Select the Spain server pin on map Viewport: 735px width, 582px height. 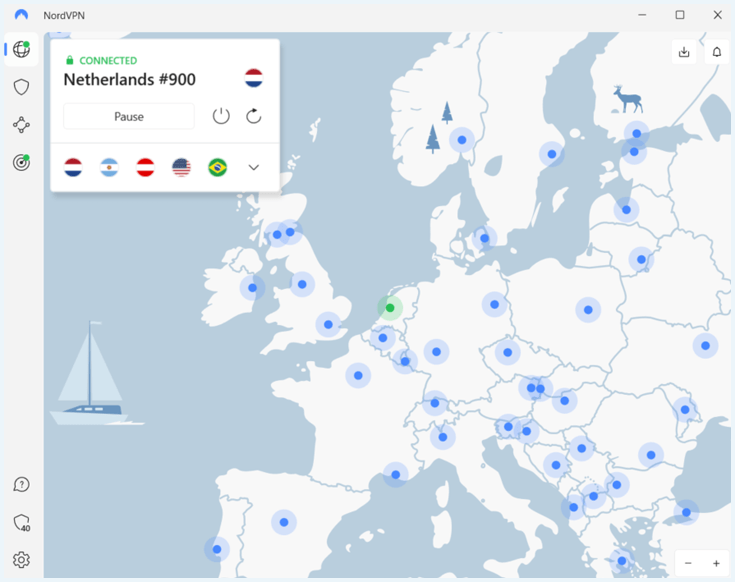[x=284, y=522]
